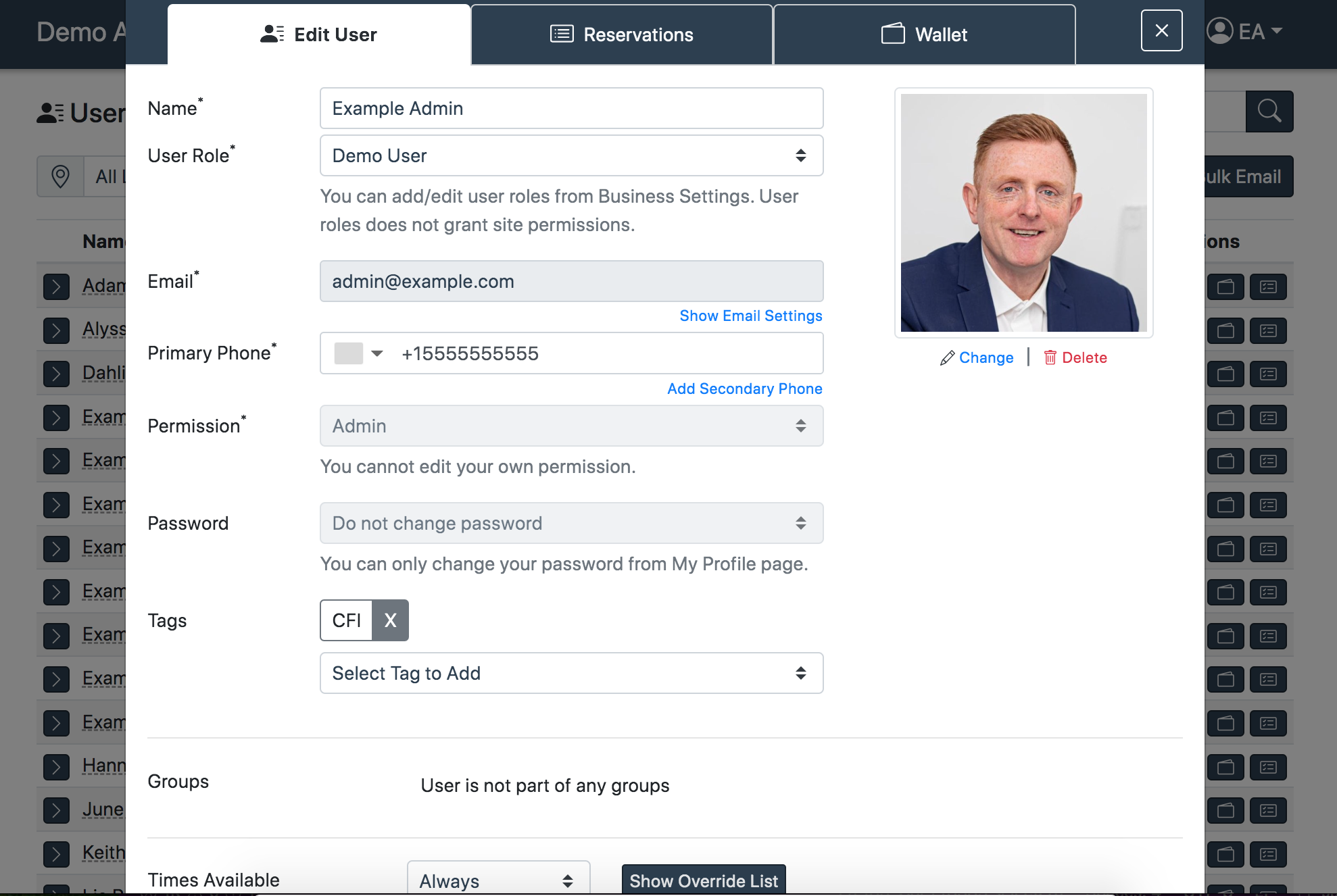Click the Name input field
1337x896 pixels.
click(x=571, y=108)
